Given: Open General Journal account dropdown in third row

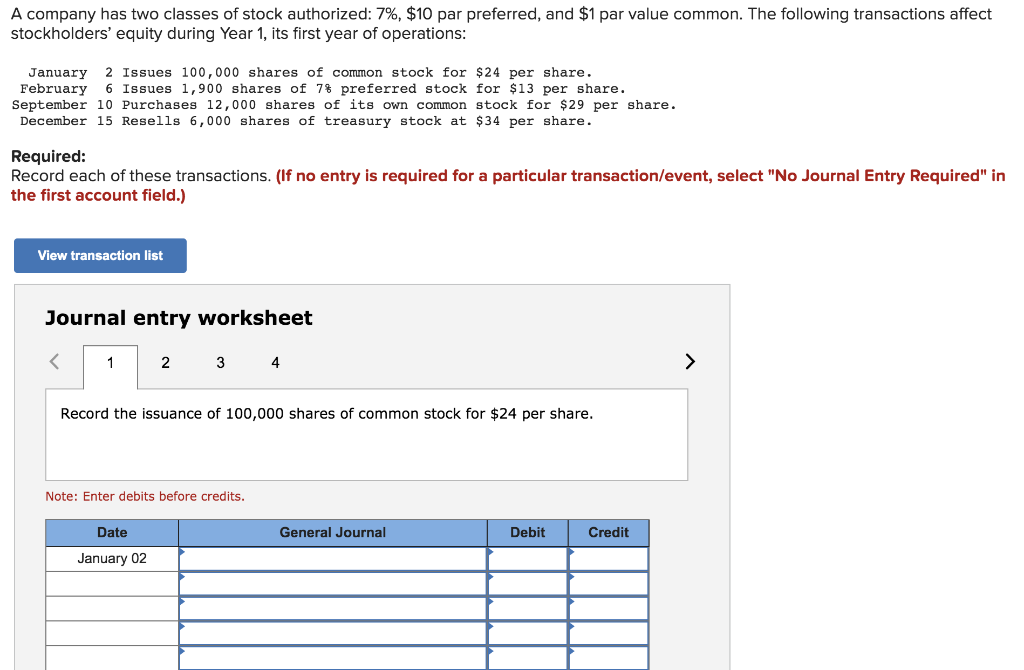Looking at the screenshot, I should 332,609.
